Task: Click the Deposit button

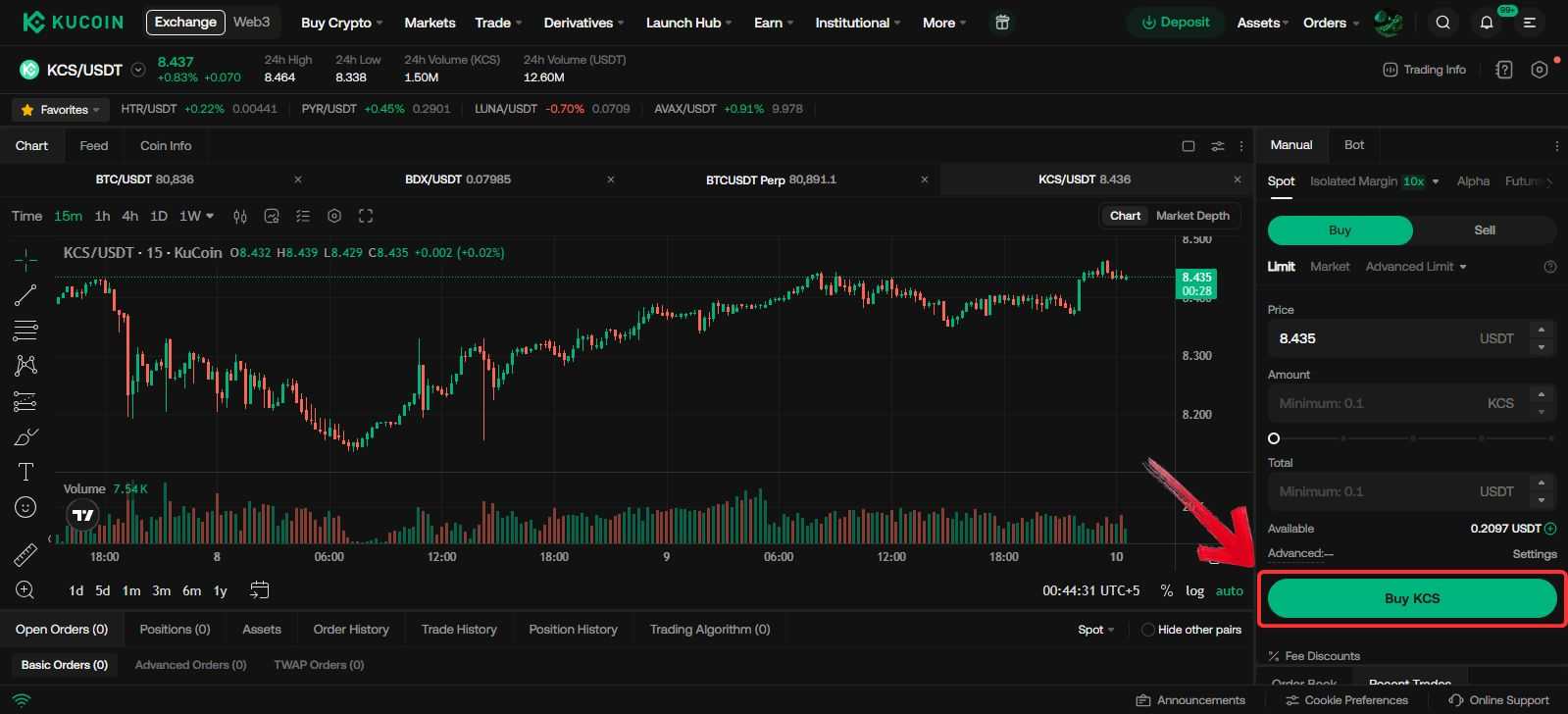Action: click(1176, 23)
